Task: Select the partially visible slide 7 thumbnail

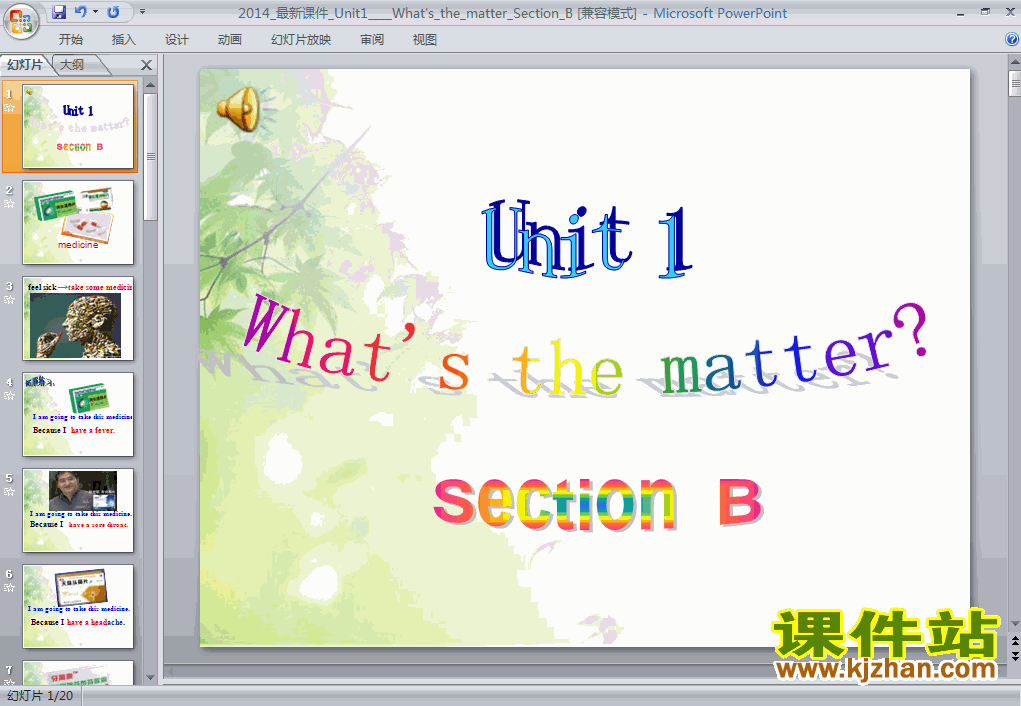Action: [78, 673]
